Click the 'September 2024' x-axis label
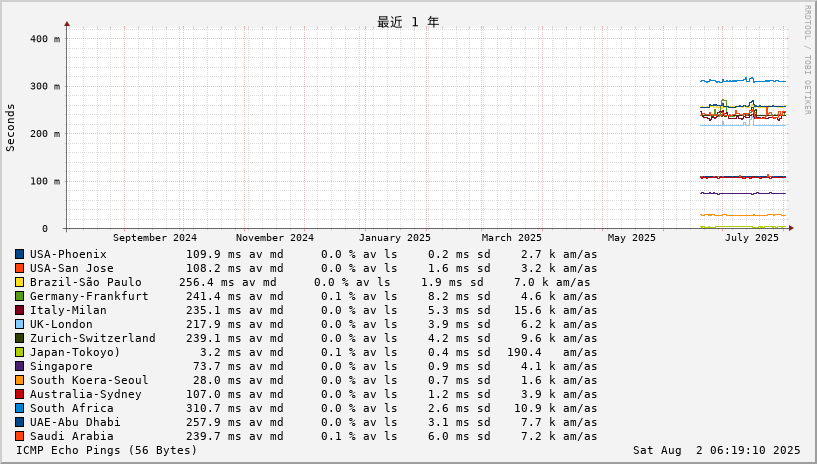Image resolution: width=817 pixels, height=464 pixels. coord(155,237)
